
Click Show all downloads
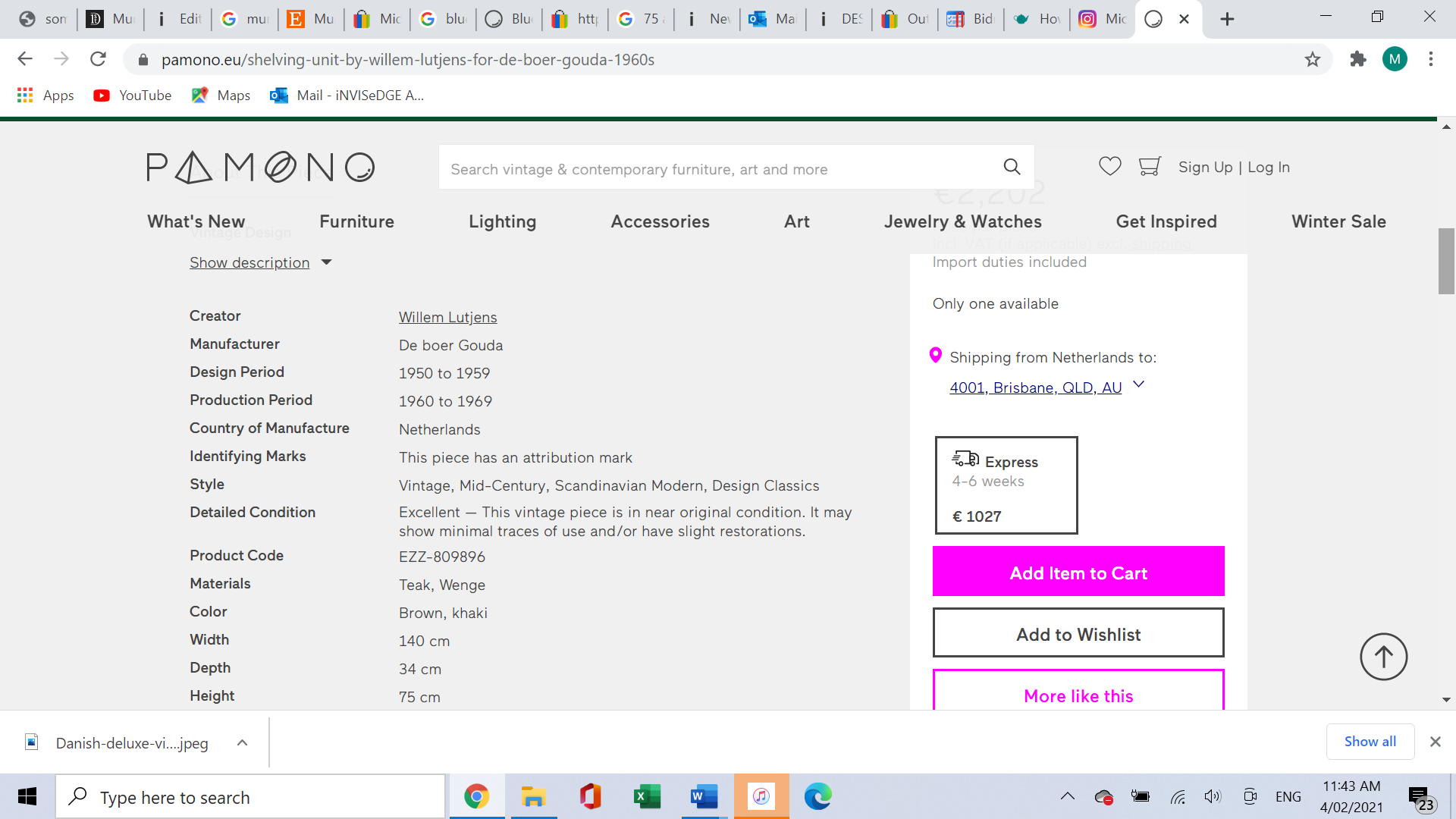click(1370, 742)
